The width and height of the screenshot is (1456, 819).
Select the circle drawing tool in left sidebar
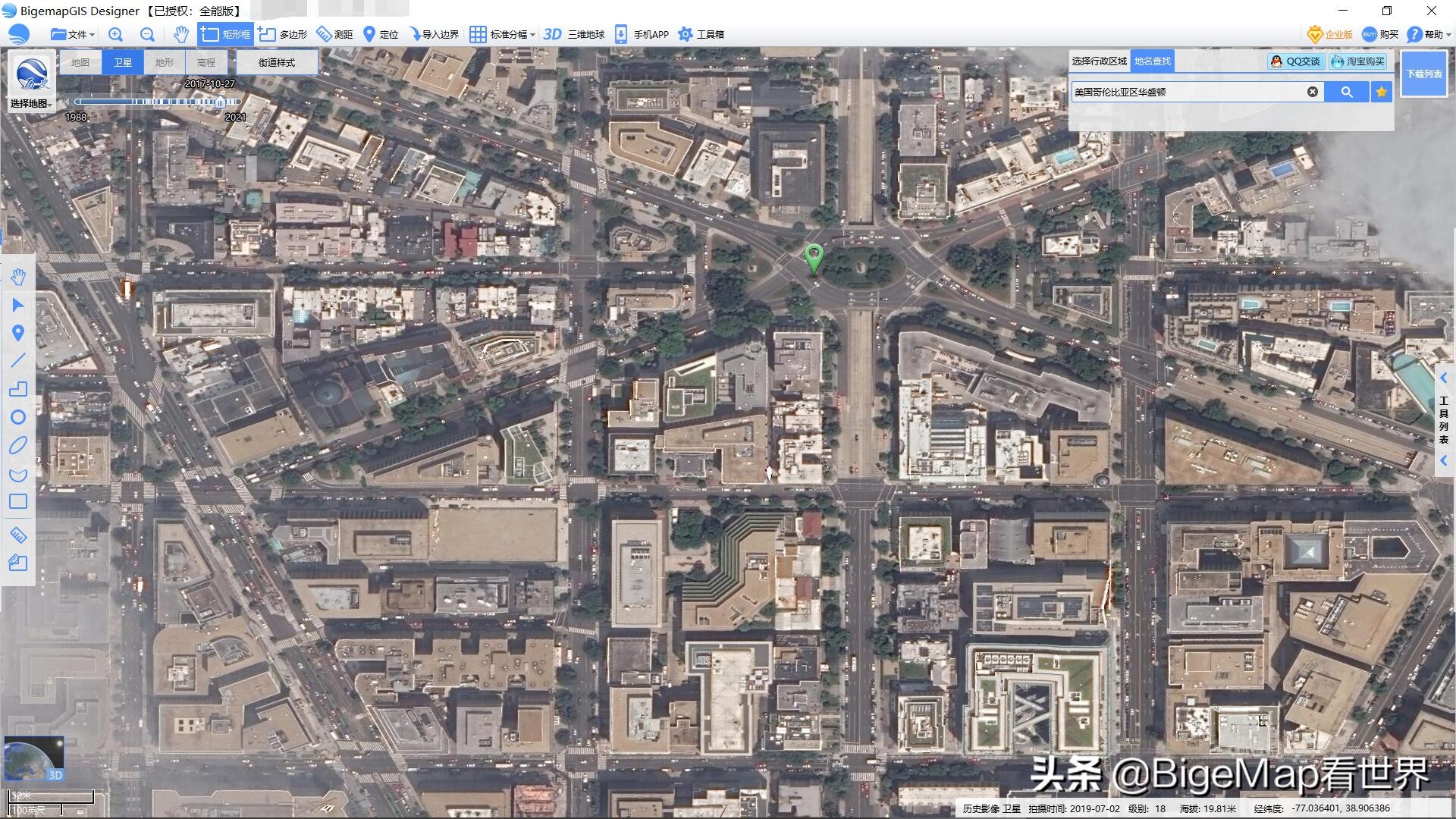18,417
